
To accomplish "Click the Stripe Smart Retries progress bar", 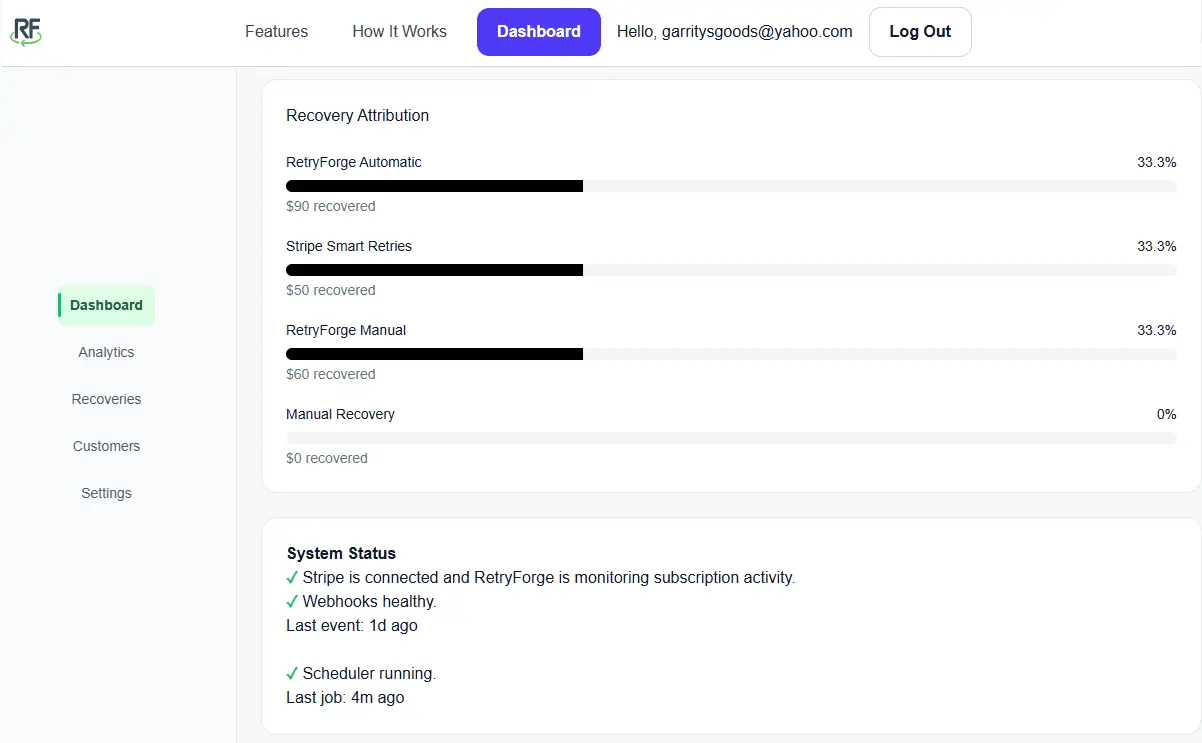I will [731, 270].
